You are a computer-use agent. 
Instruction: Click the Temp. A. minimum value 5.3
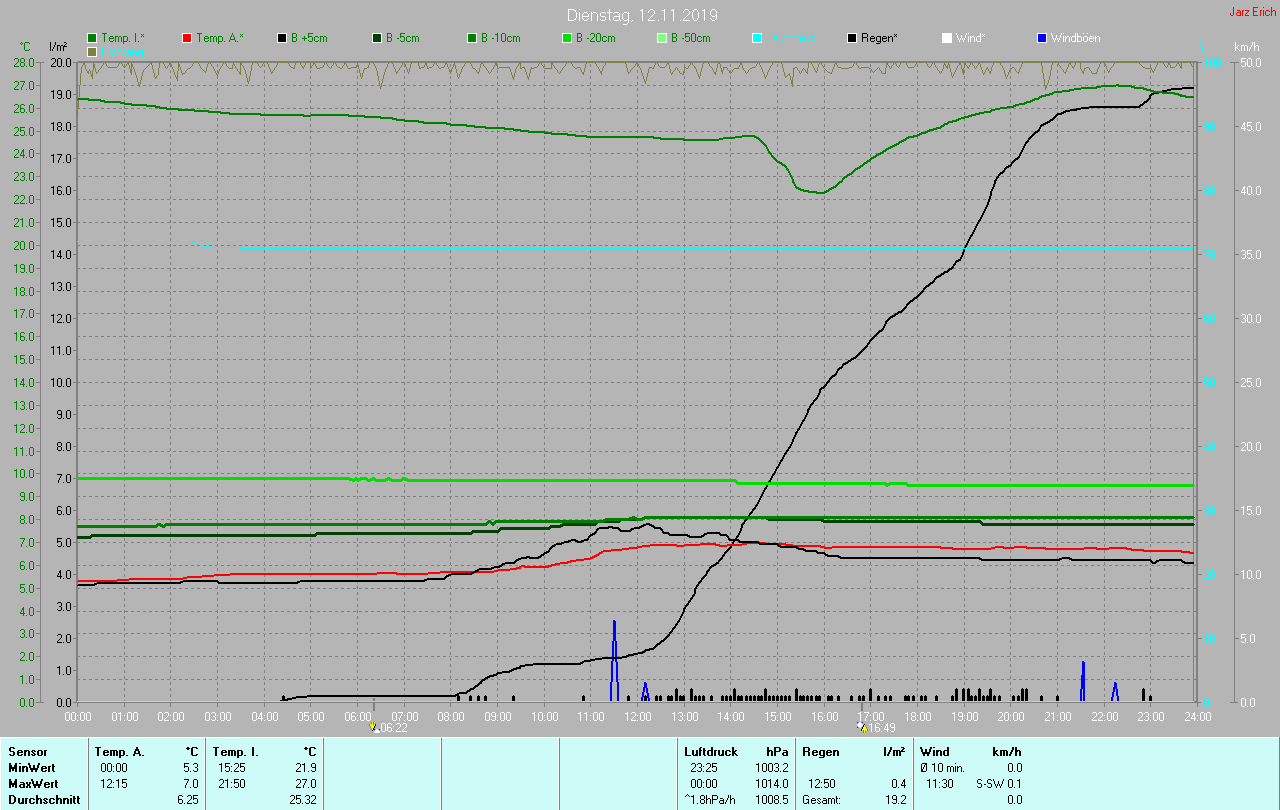pyautogui.click(x=191, y=767)
